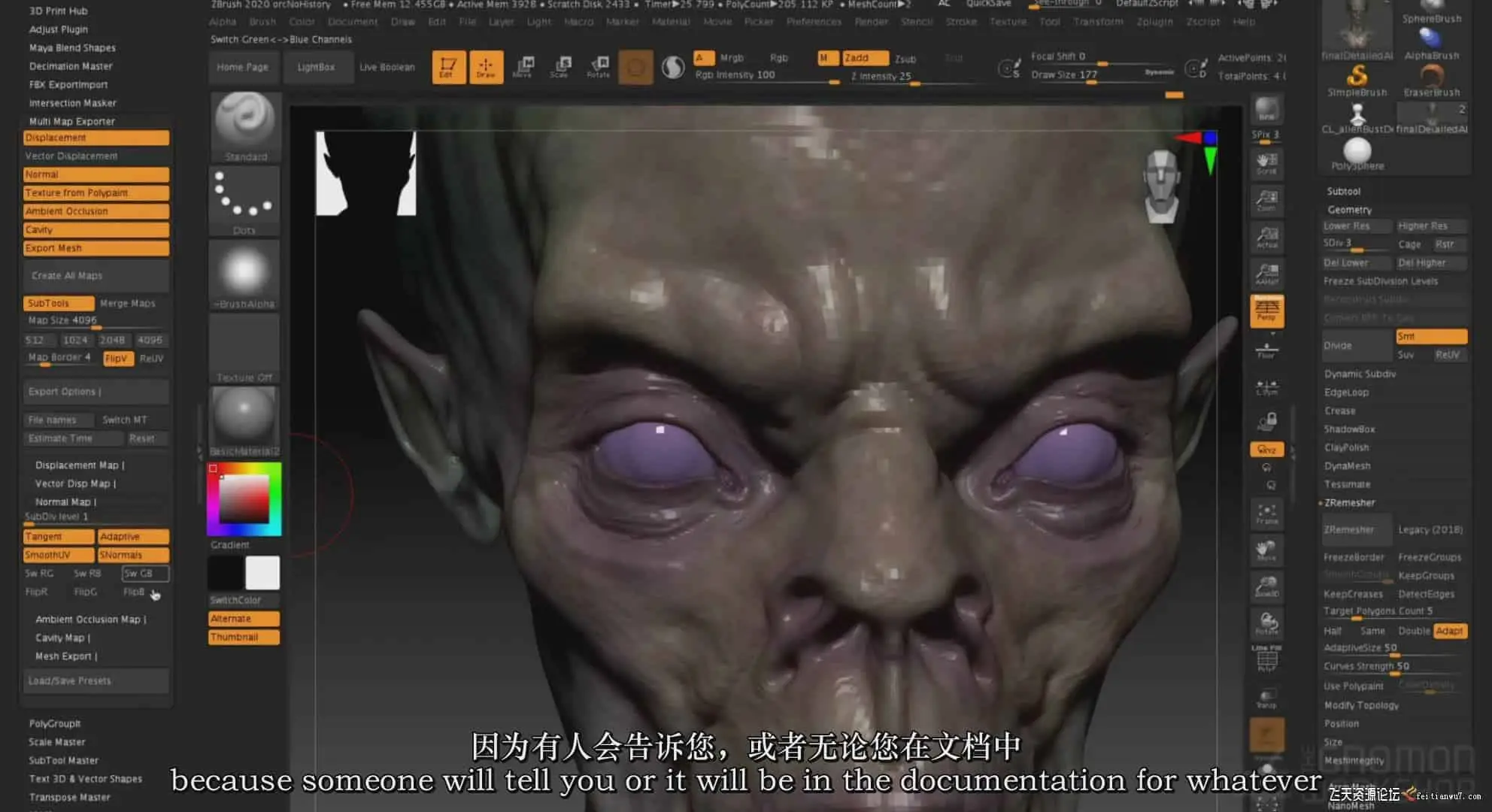The height and width of the screenshot is (812, 1492).
Task: Activate the Move tool icon
Action: [523, 67]
